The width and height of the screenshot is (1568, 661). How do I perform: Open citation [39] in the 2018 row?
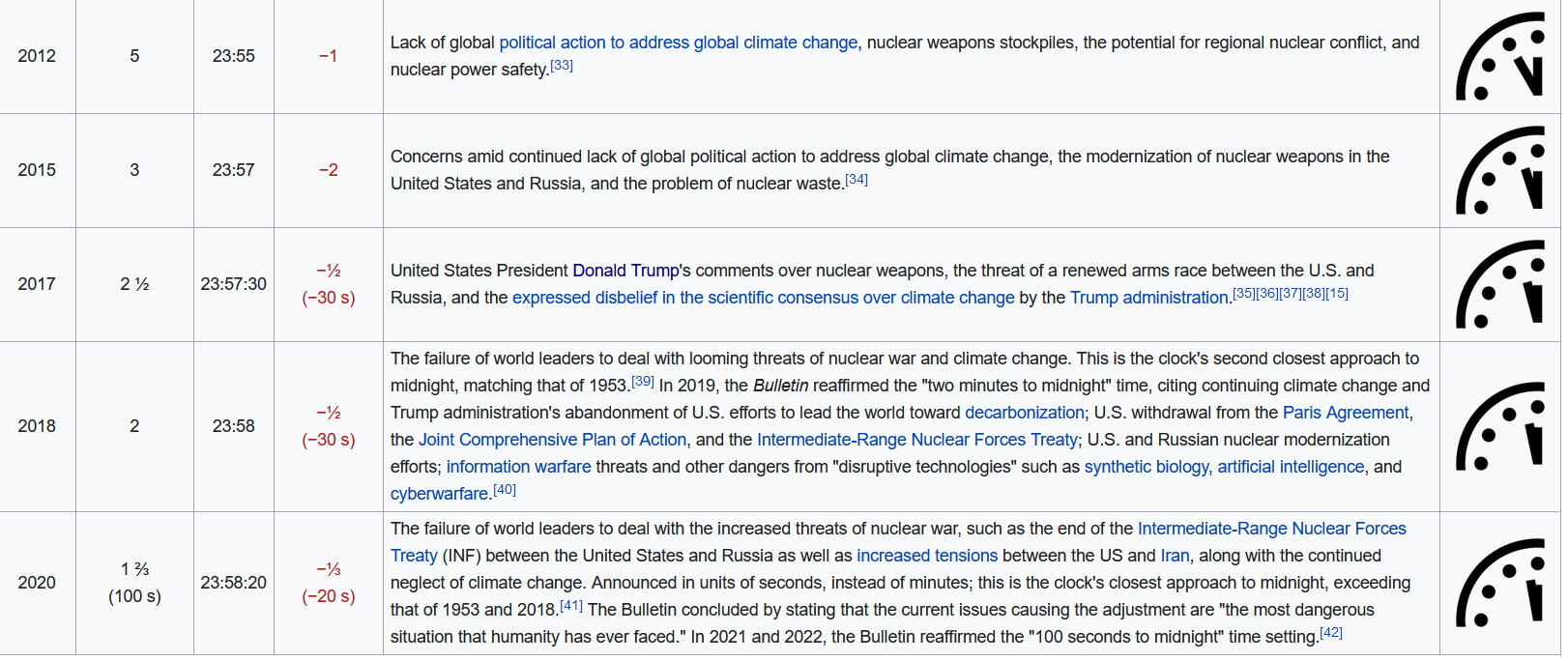pyautogui.click(x=643, y=381)
